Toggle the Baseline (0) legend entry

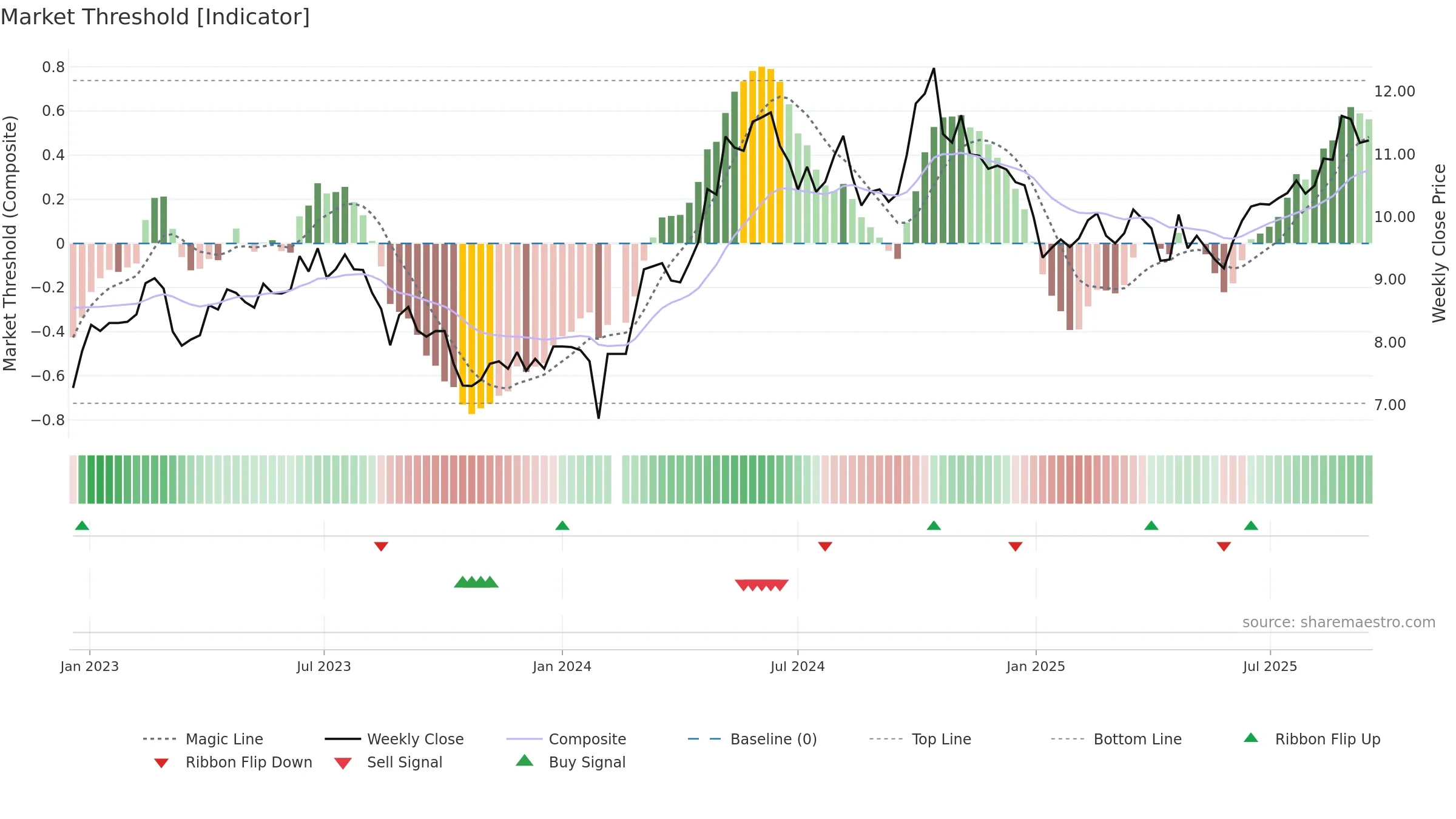[x=752, y=739]
